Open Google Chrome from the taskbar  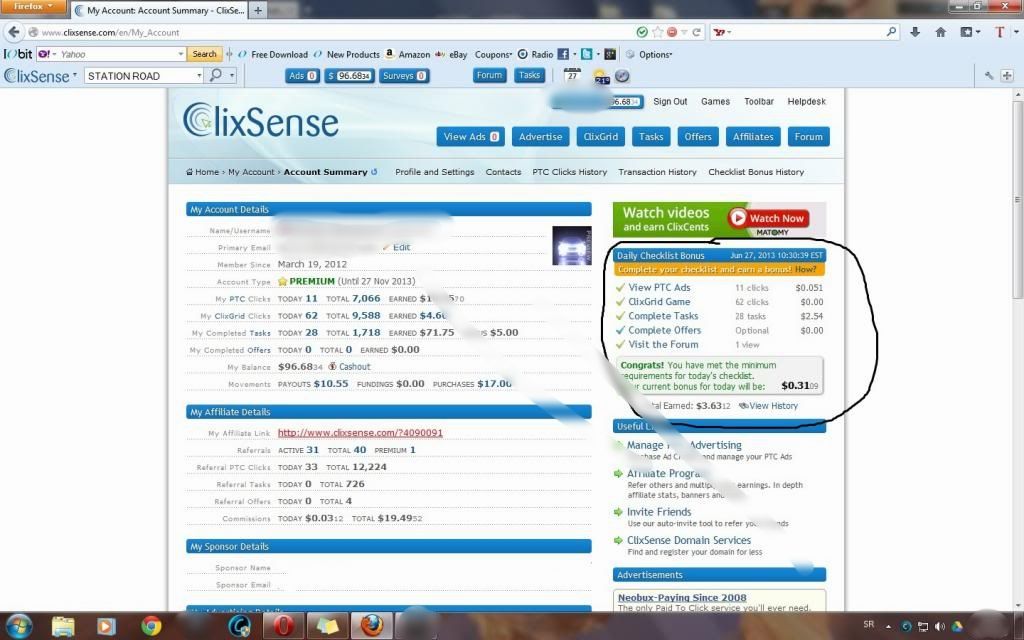[x=152, y=626]
